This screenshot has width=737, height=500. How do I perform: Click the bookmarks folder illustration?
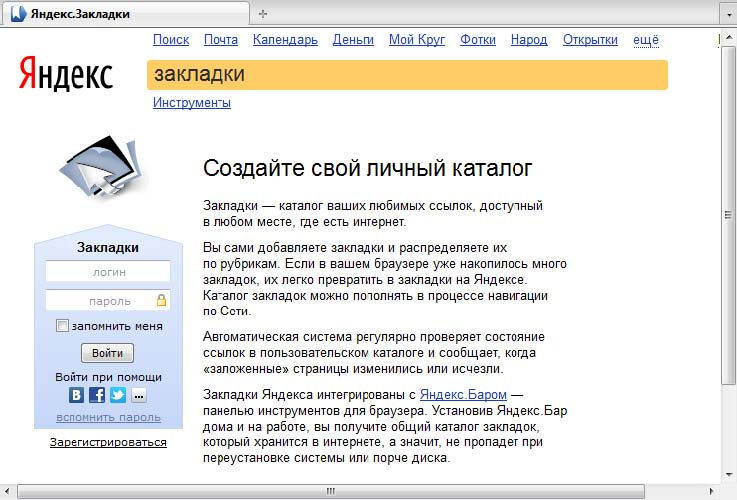click(x=101, y=167)
